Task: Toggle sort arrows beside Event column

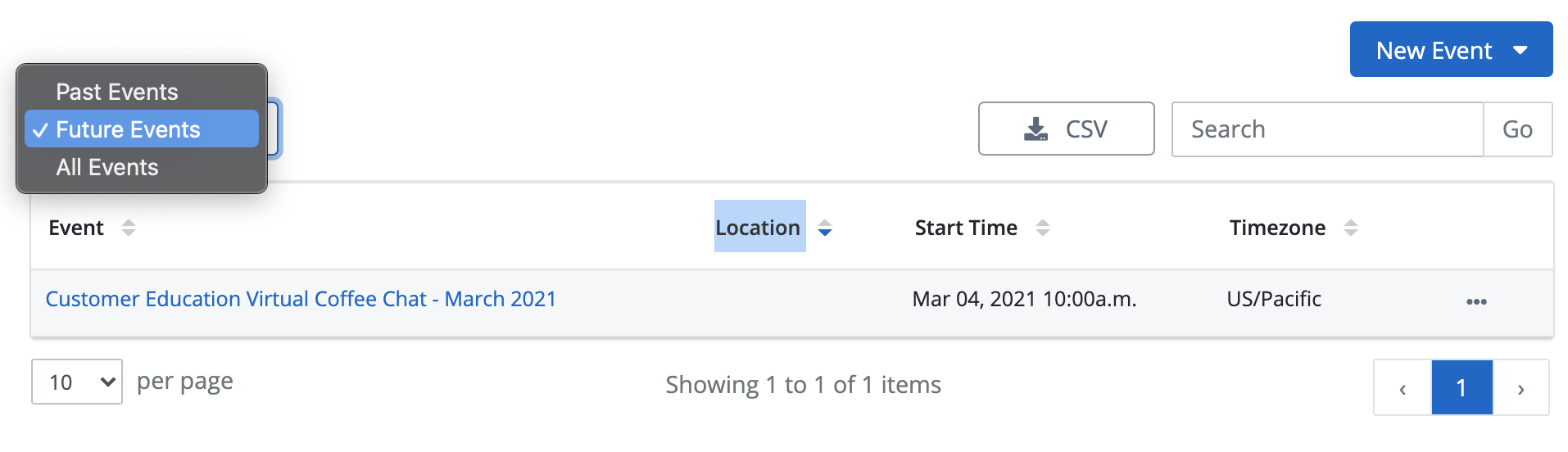Action: pyautogui.click(x=129, y=228)
